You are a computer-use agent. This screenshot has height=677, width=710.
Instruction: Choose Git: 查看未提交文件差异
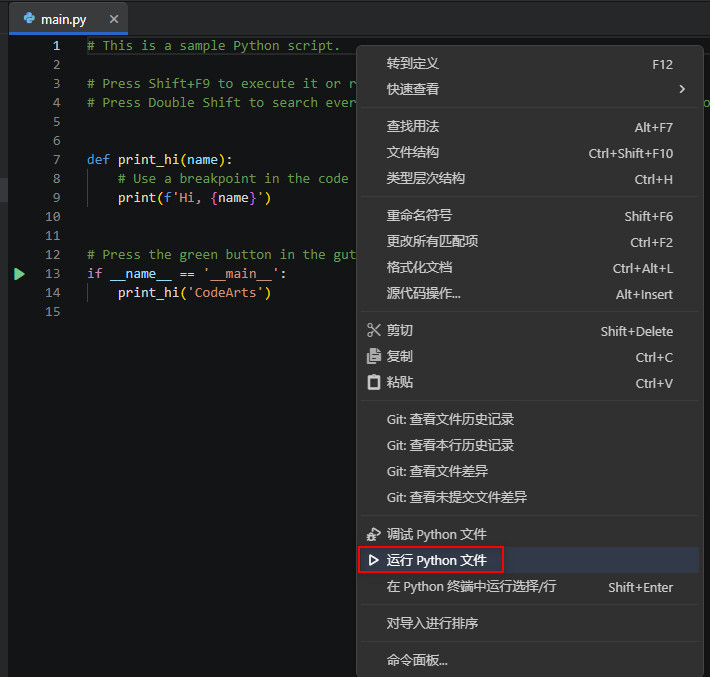pyautogui.click(x=456, y=497)
